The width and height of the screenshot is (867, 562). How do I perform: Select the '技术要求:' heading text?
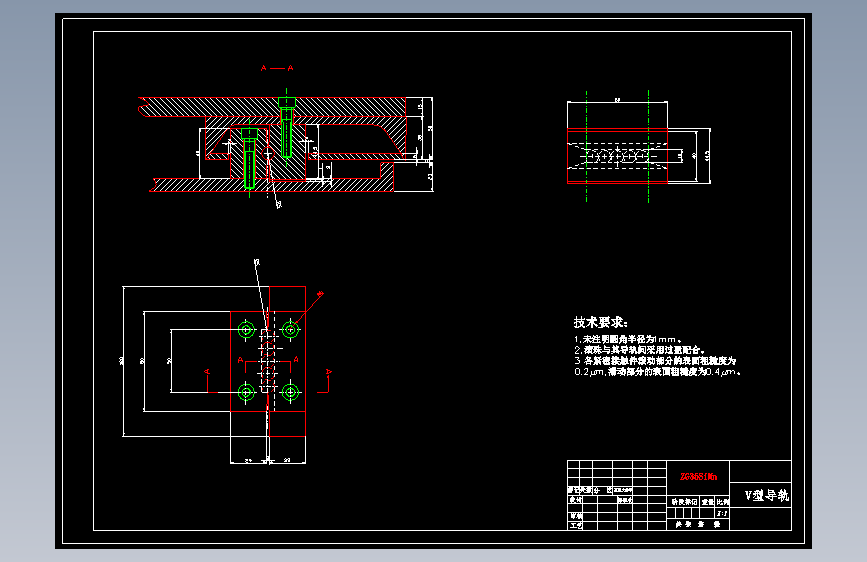click(x=600, y=322)
